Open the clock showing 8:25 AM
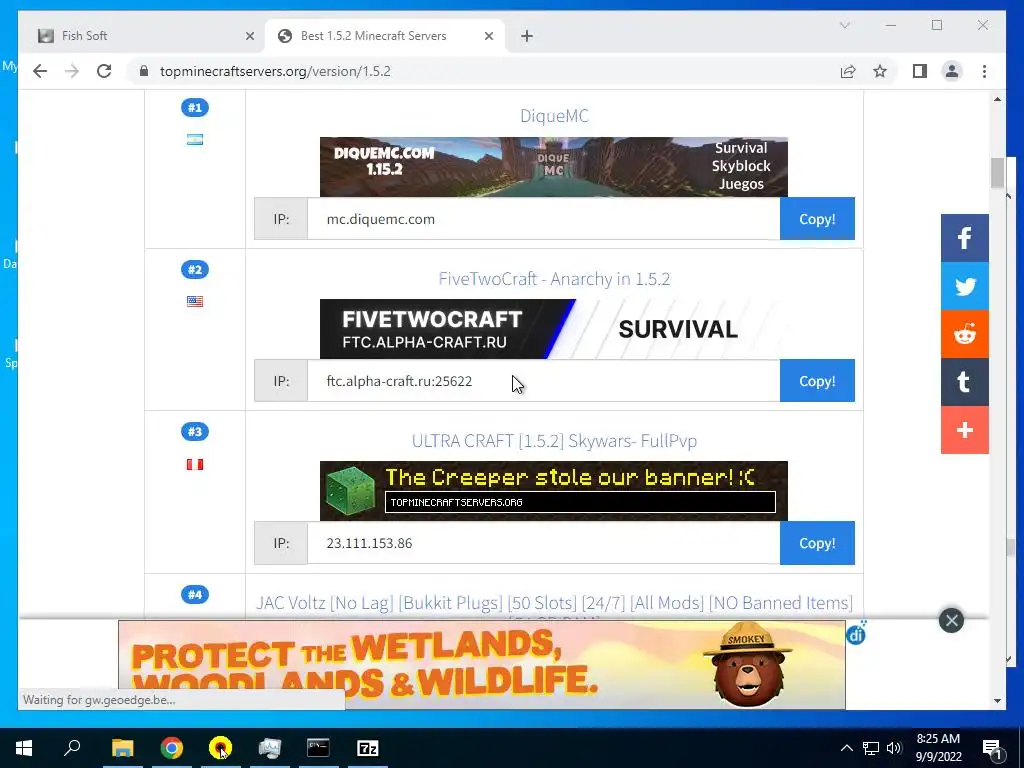 [938, 748]
